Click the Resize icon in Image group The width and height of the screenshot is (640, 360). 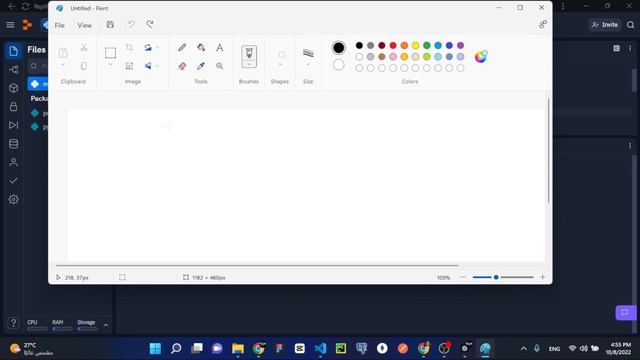[129, 66]
